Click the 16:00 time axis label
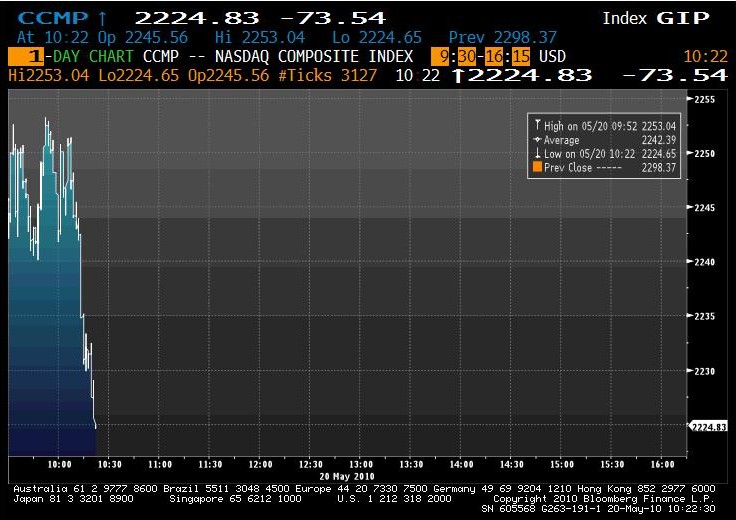736x520 pixels. [662, 465]
